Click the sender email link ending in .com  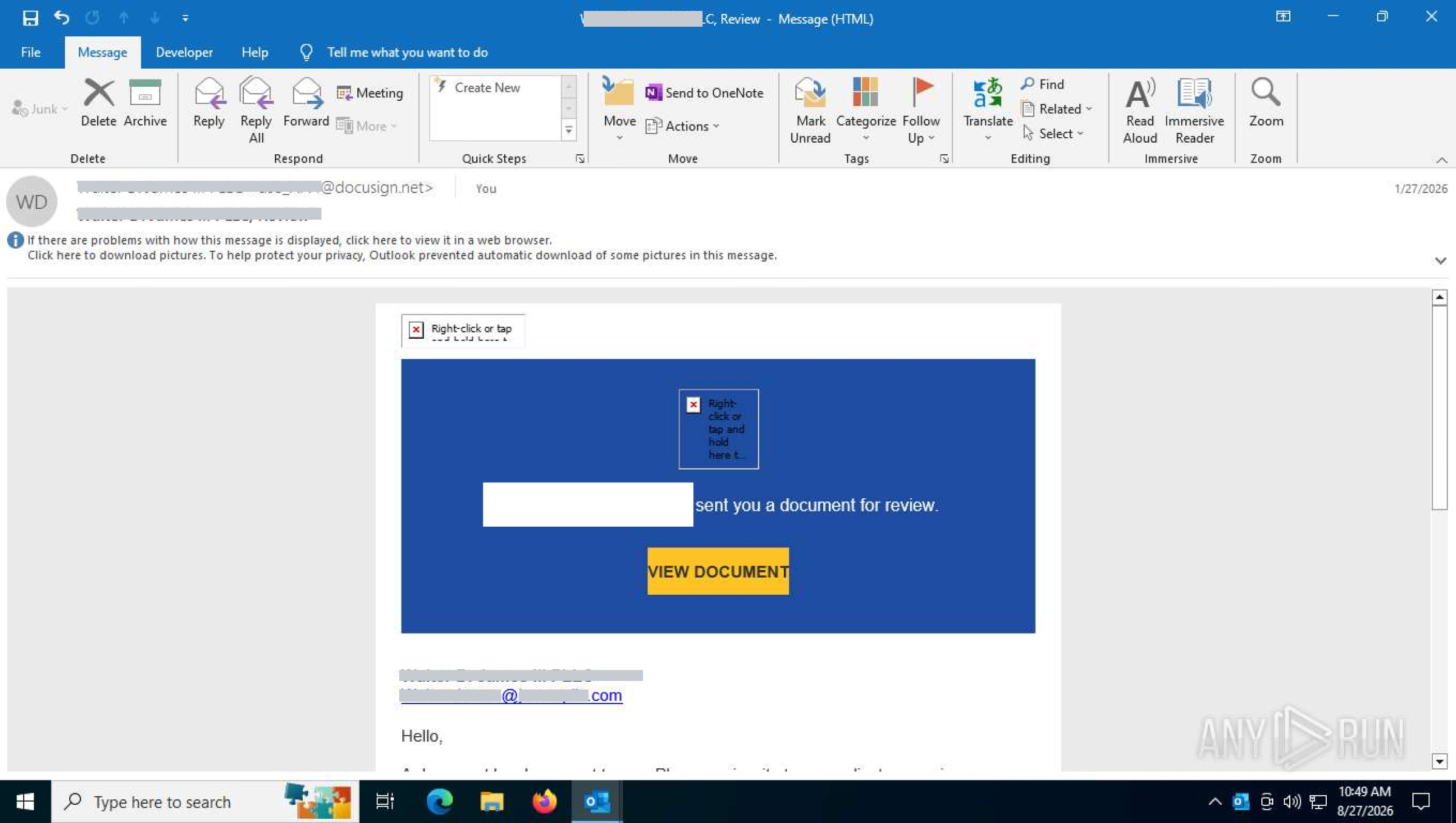pos(511,696)
